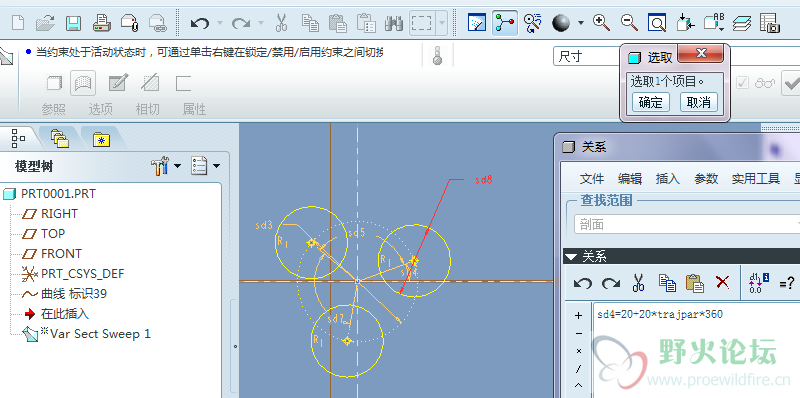The height and width of the screenshot is (398, 800).
Task: Toggle sweep as solid option
Action: 55,83
